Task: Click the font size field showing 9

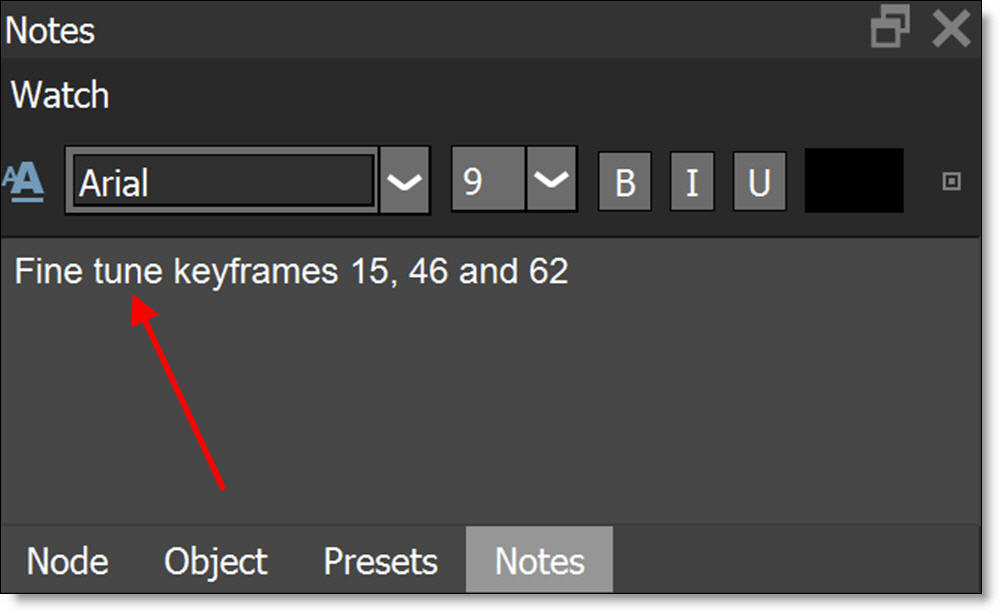Action: (x=488, y=179)
